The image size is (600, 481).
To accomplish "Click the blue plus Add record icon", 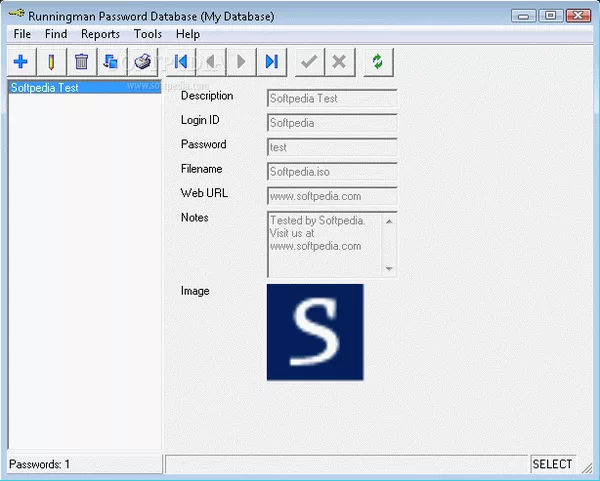I will [x=21, y=62].
